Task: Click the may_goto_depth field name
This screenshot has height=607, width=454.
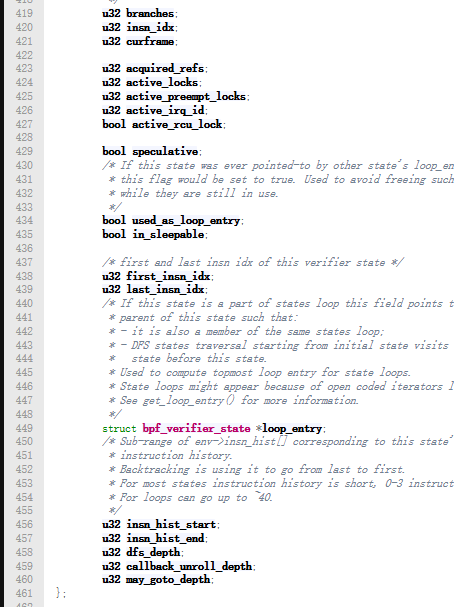Action: point(168,580)
